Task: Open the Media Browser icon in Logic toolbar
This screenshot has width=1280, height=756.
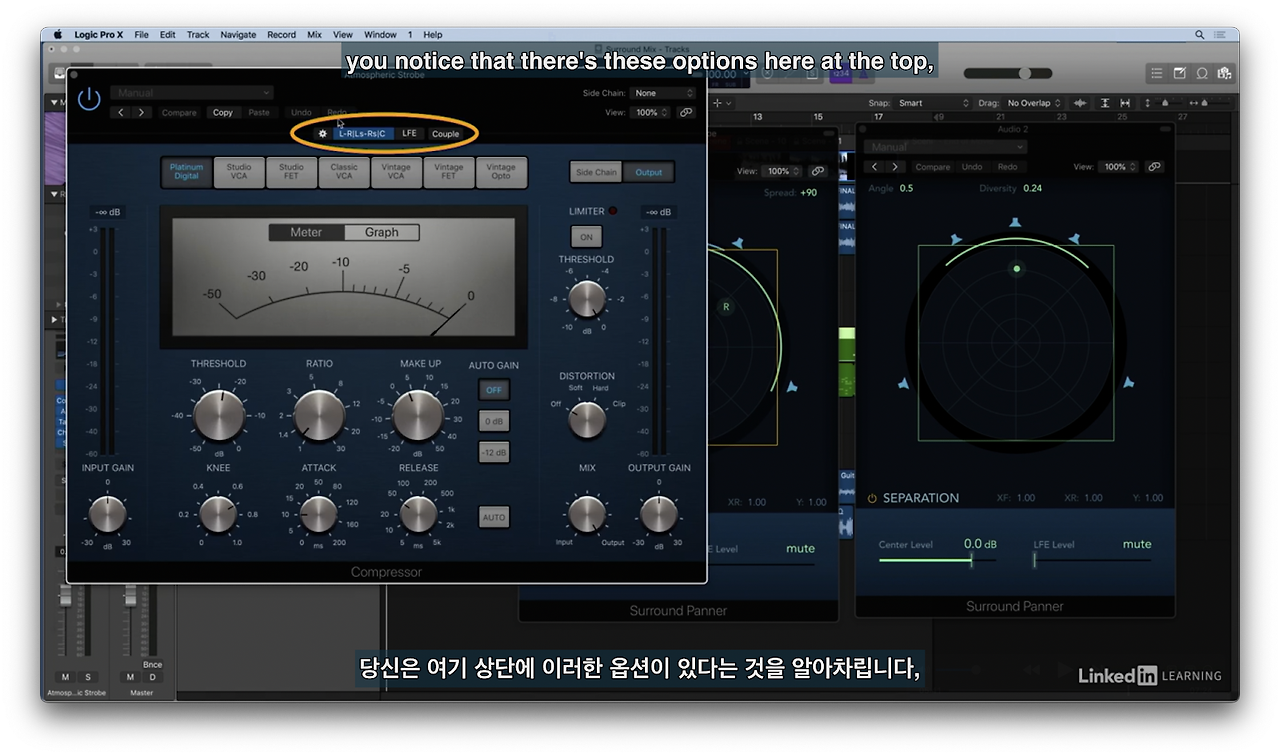Action: click(1223, 73)
